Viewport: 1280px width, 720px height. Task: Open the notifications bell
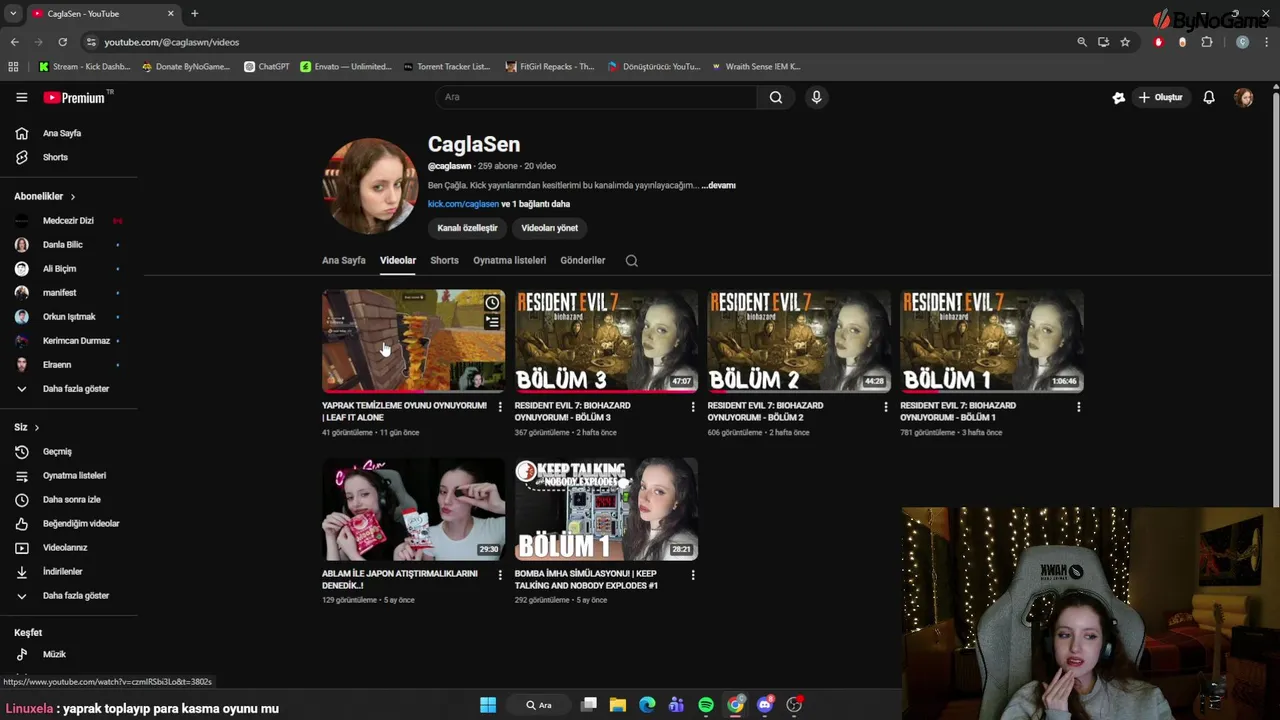click(x=1209, y=97)
